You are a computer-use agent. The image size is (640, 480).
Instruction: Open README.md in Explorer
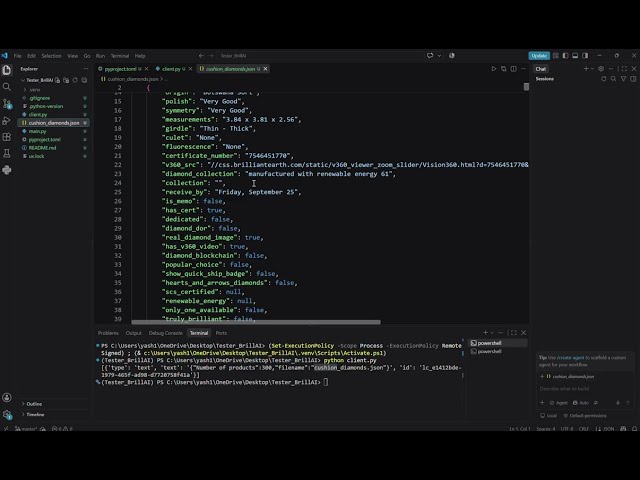click(42, 148)
